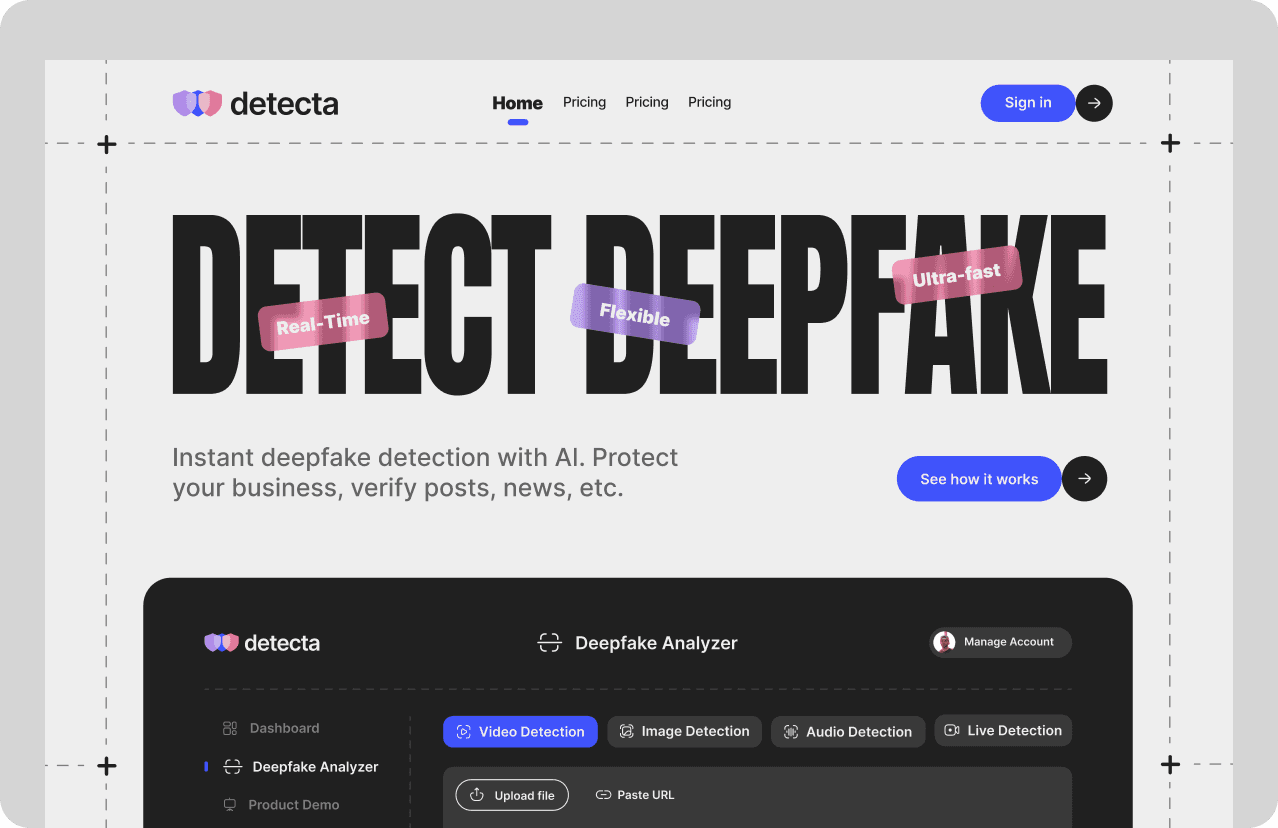Click the Flexible purple tag
The image size is (1278, 828).
click(635, 314)
